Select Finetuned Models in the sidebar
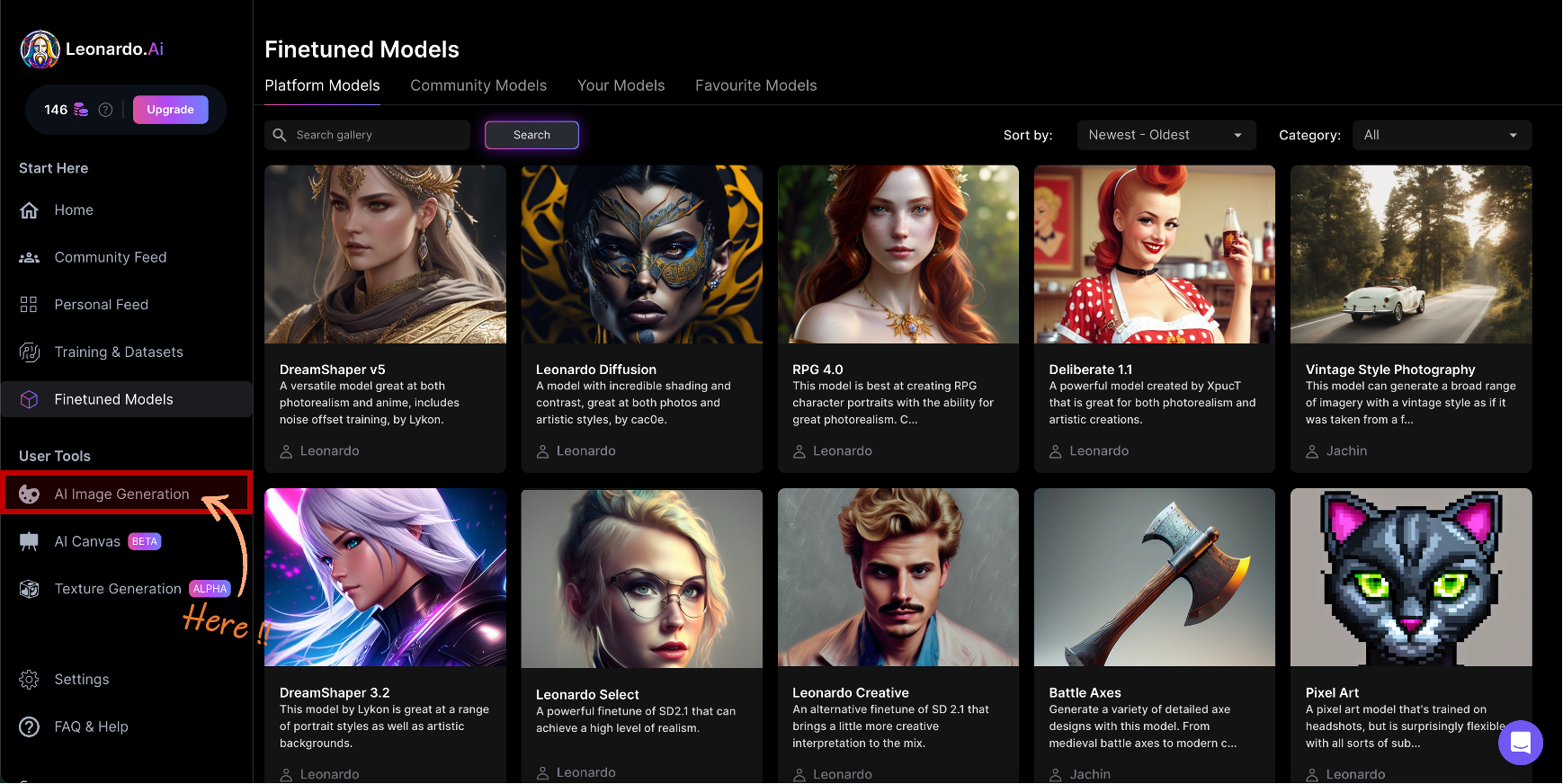1563x784 pixels. [126, 400]
